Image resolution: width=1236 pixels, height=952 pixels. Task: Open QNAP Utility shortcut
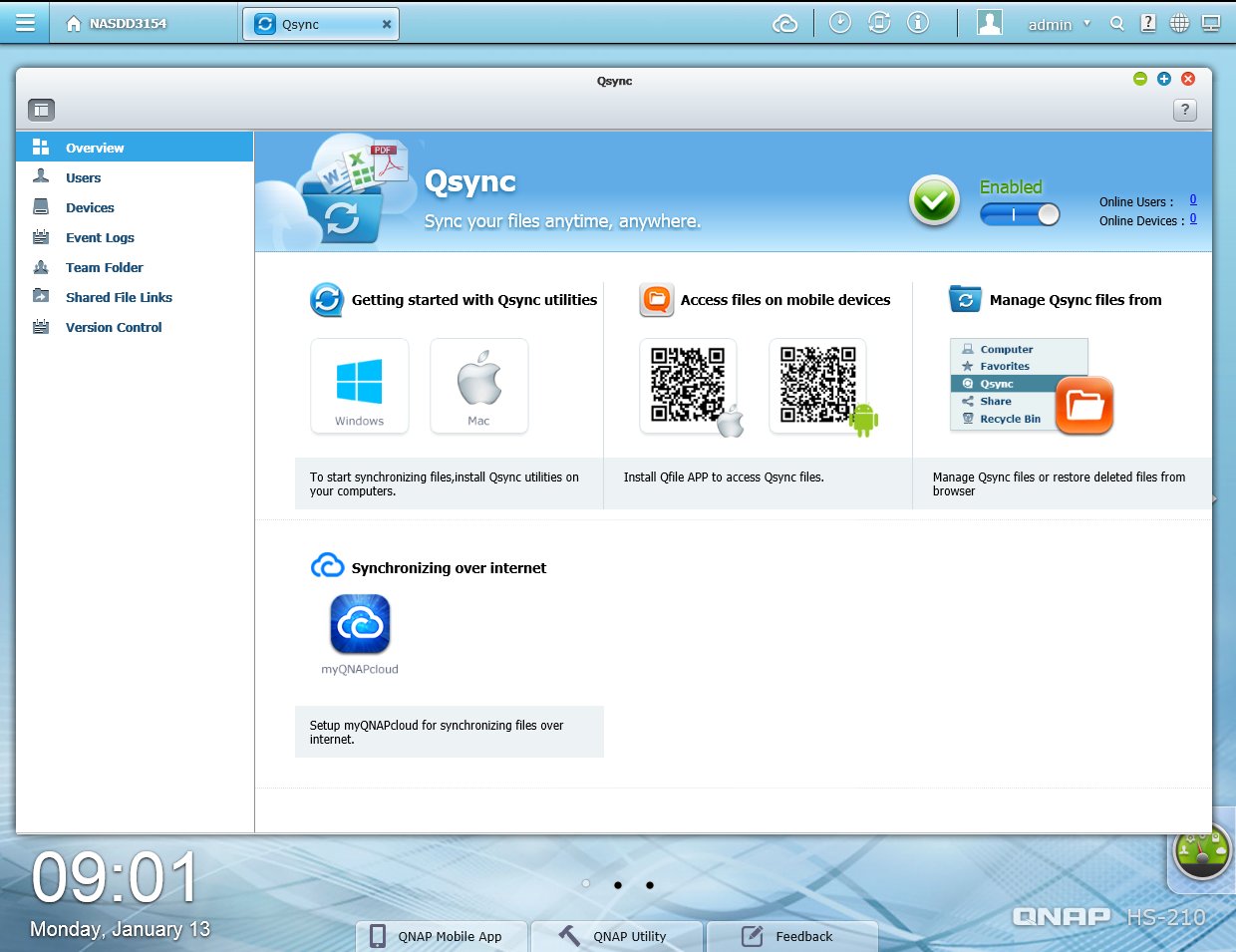(618, 936)
